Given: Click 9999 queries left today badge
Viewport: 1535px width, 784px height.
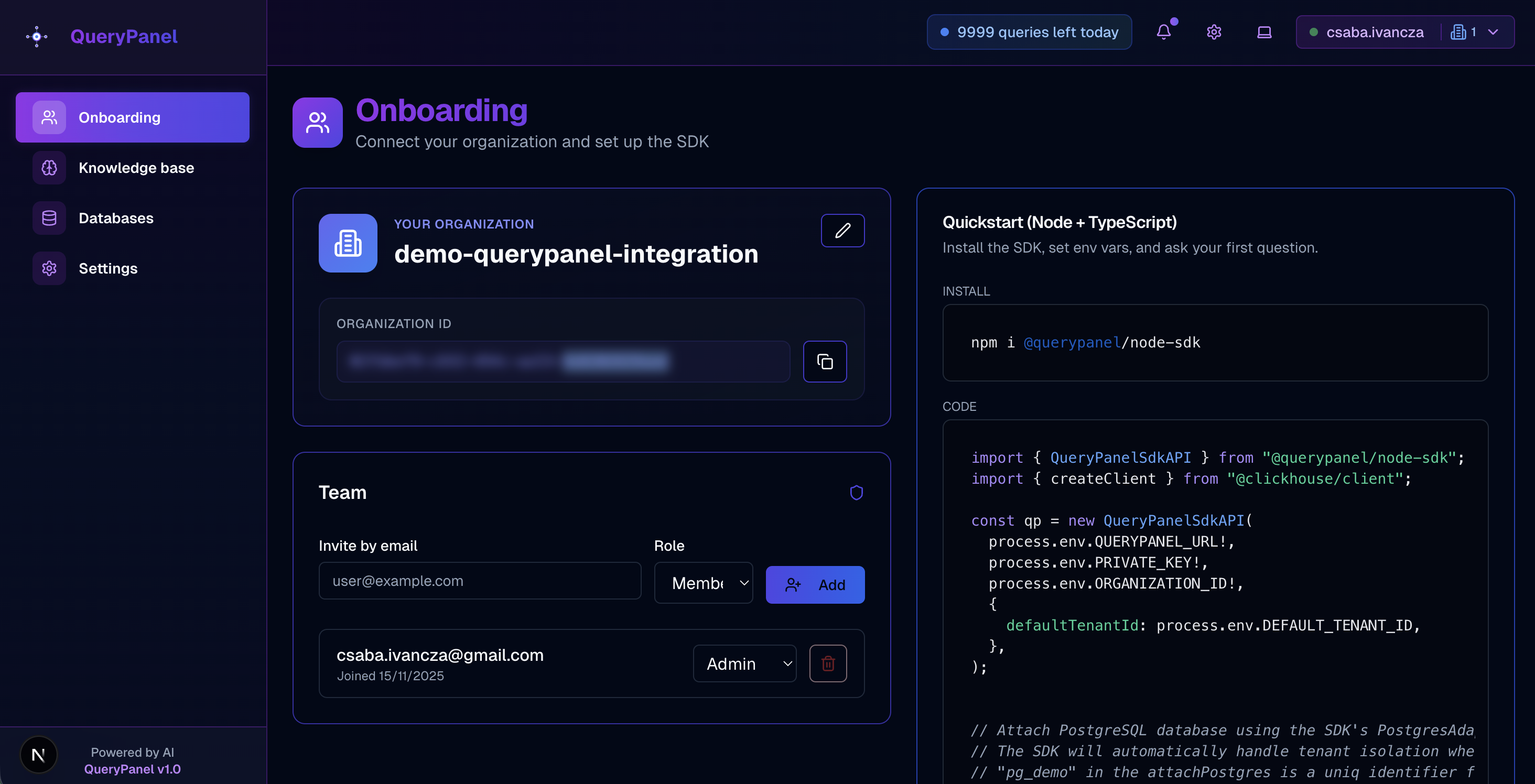Looking at the screenshot, I should [1029, 32].
